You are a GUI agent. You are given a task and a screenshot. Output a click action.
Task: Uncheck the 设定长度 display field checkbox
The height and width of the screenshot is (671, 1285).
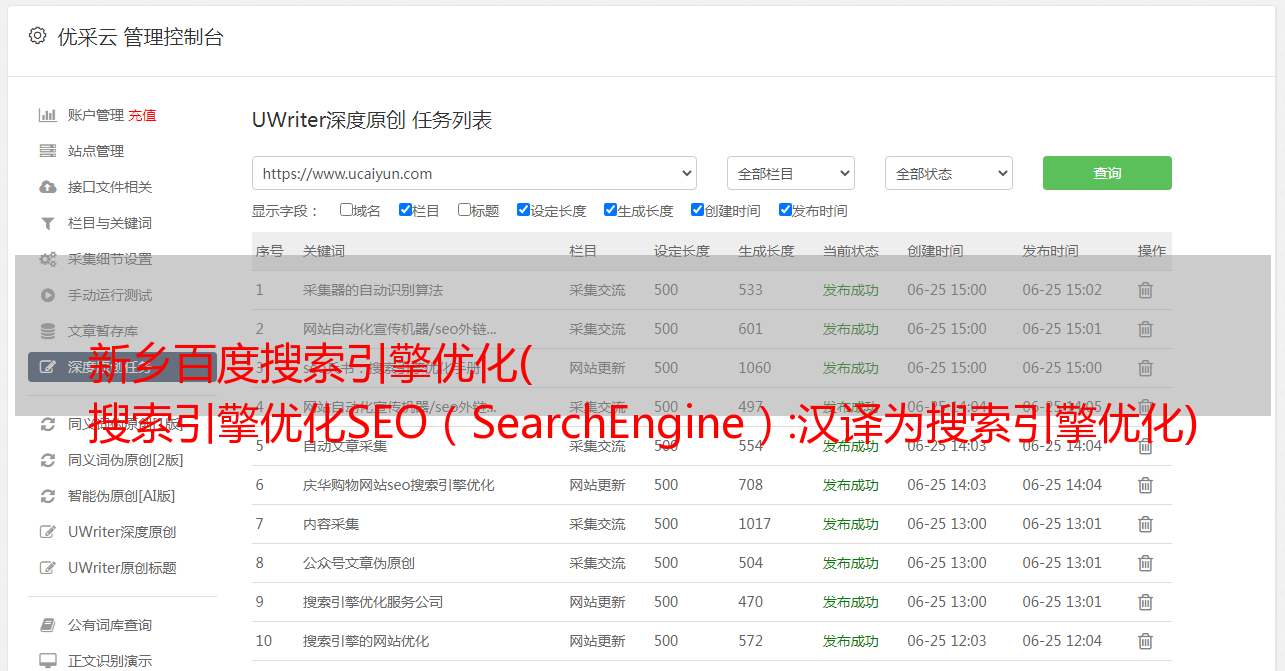tap(523, 210)
